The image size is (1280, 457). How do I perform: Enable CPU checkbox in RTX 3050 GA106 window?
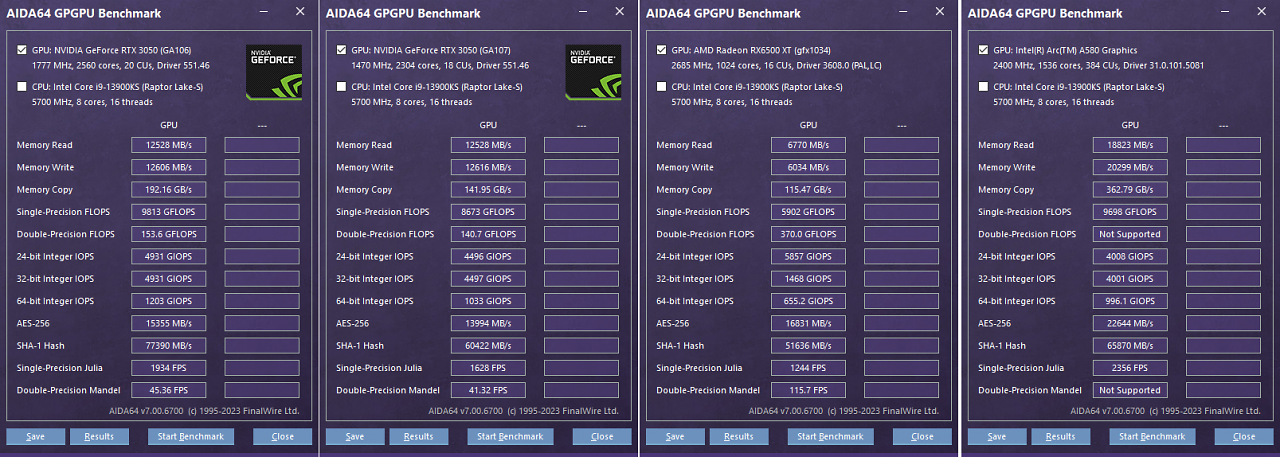coord(22,87)
